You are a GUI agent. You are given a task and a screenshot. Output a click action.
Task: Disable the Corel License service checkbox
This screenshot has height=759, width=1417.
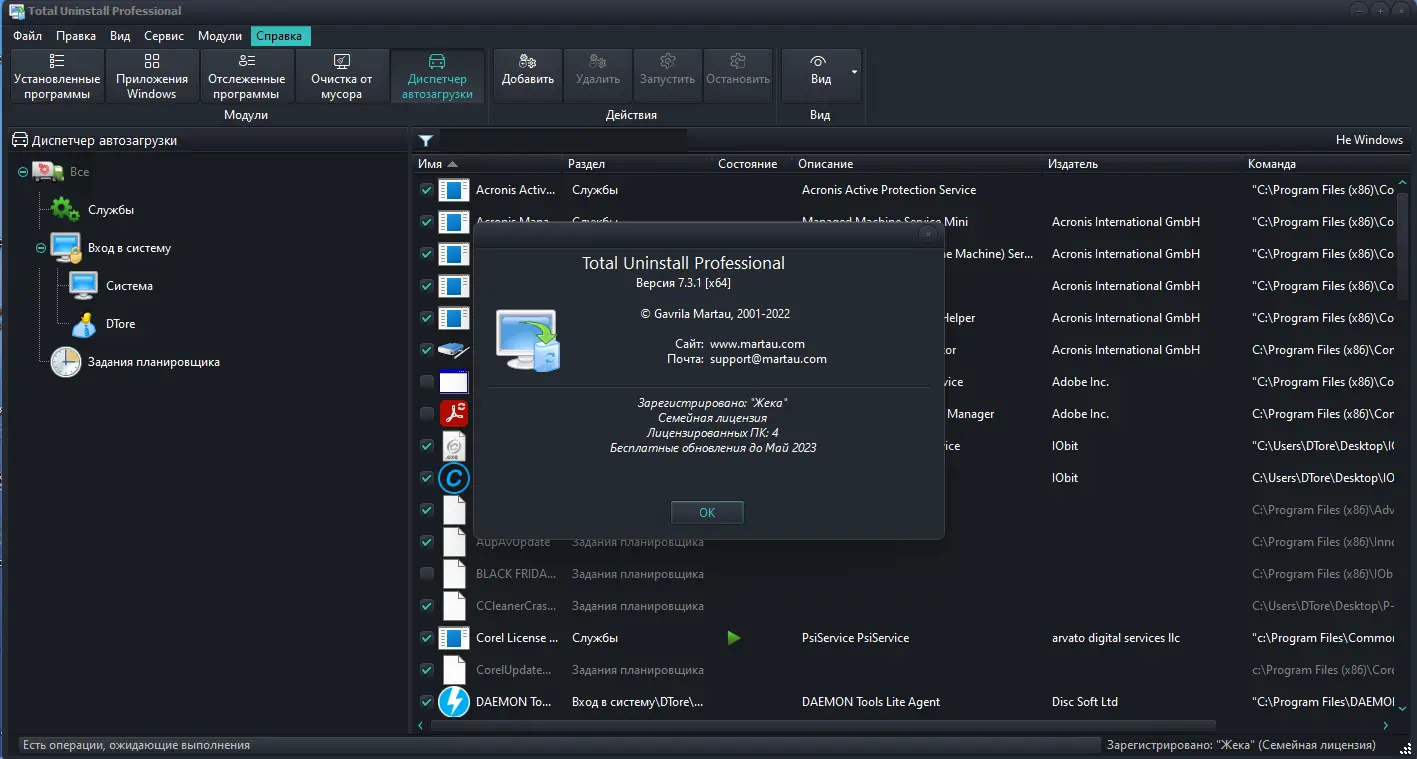[x=427, y=638]
